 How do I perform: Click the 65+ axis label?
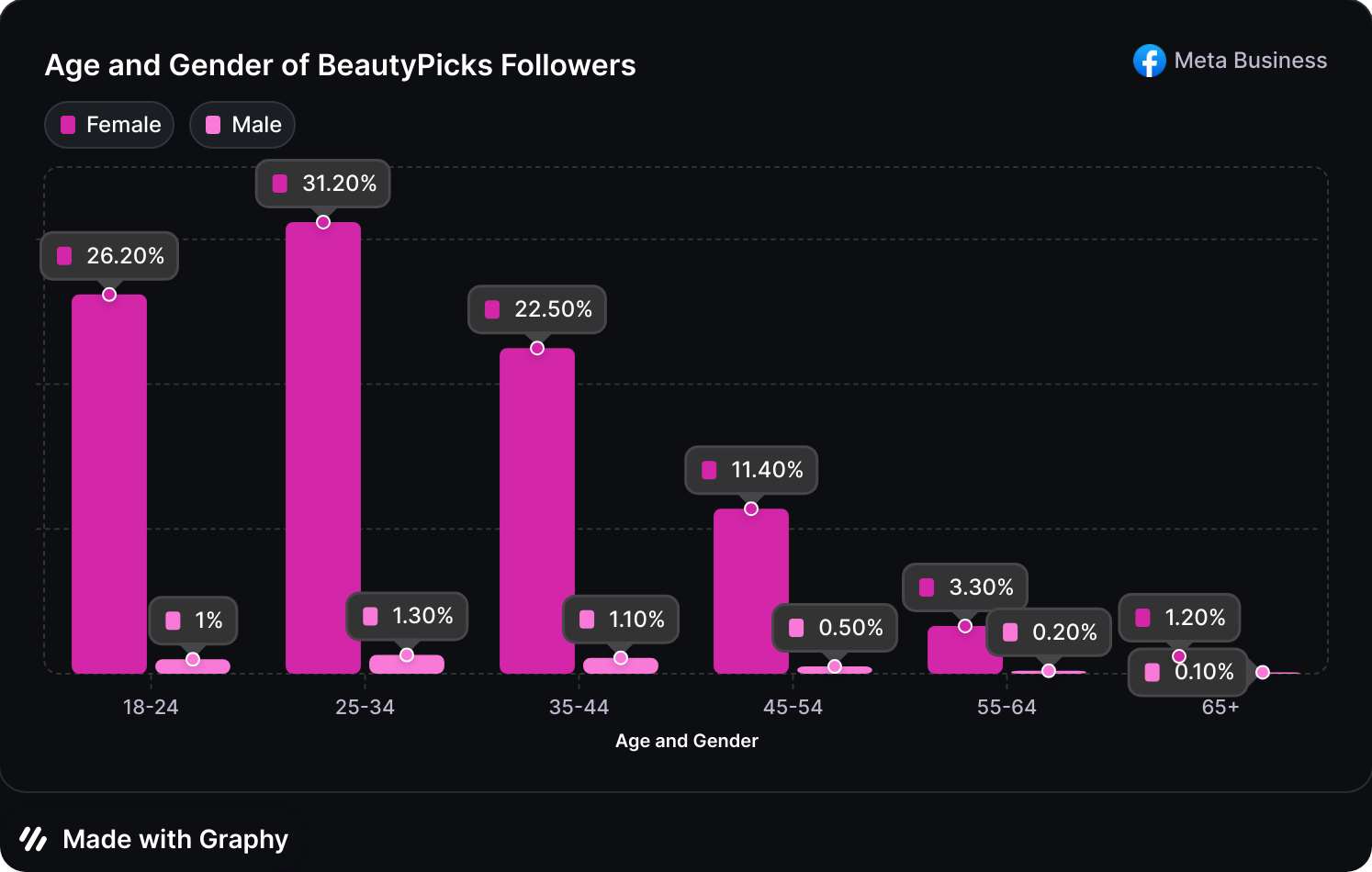1220,708
